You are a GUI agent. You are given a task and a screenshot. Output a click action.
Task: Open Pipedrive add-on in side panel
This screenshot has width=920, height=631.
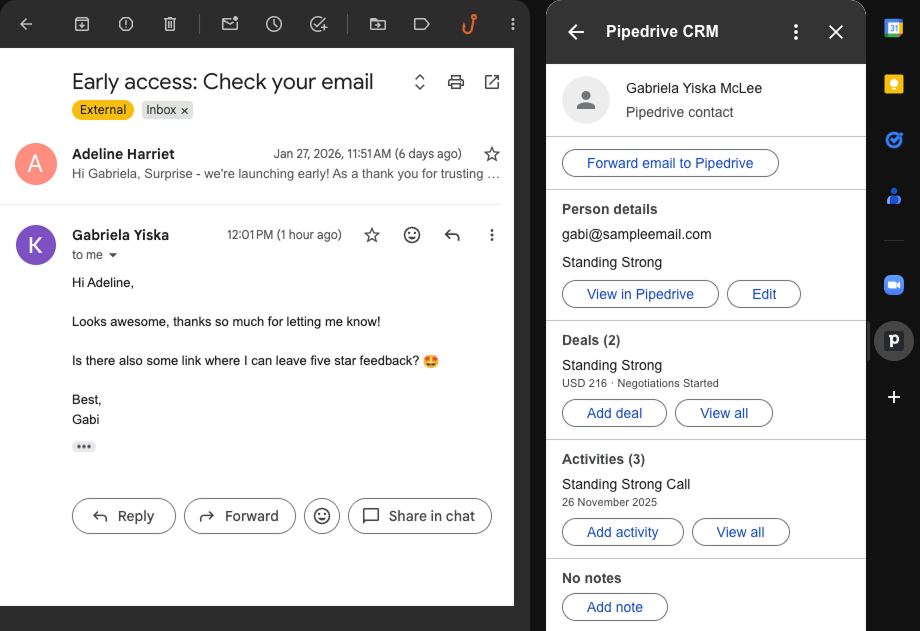coord(893,341)
